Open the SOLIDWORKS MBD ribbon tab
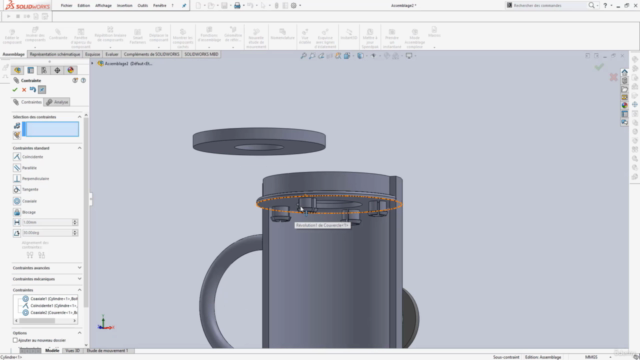640x360 pixels. [x=201, y=54]
